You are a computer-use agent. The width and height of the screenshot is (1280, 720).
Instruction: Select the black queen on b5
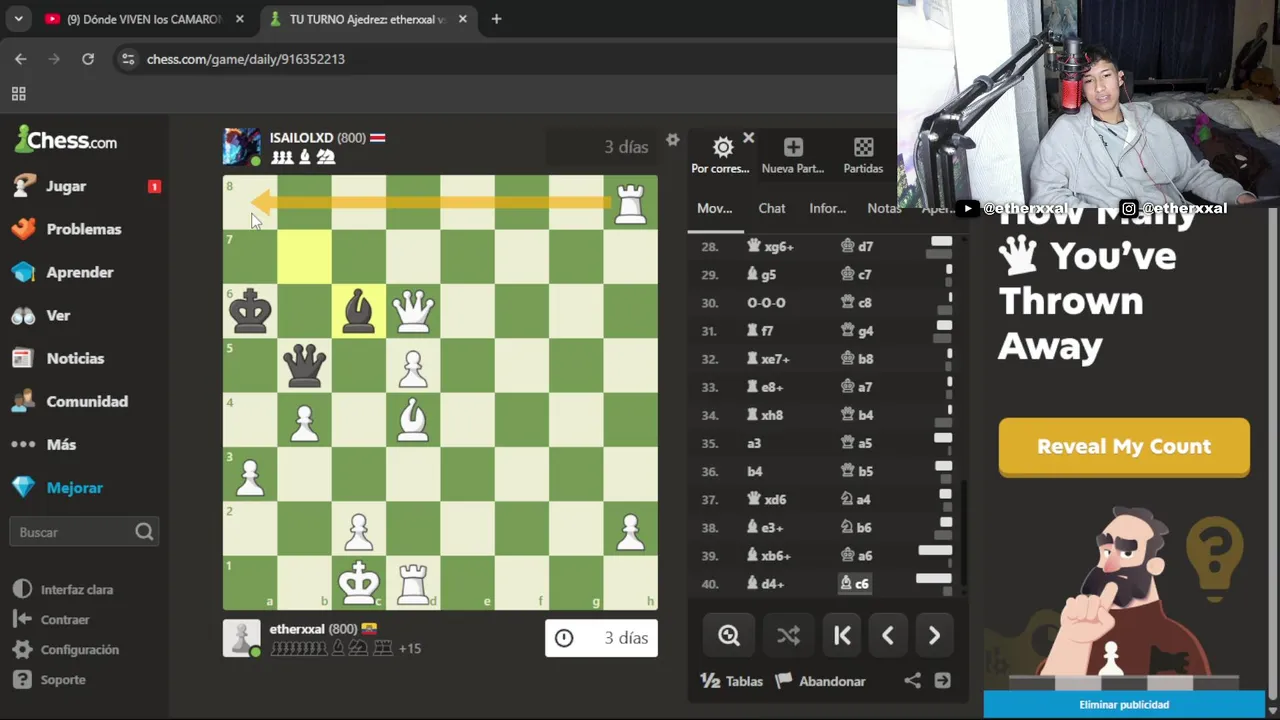pyautogui.click(x=304, y=365)
